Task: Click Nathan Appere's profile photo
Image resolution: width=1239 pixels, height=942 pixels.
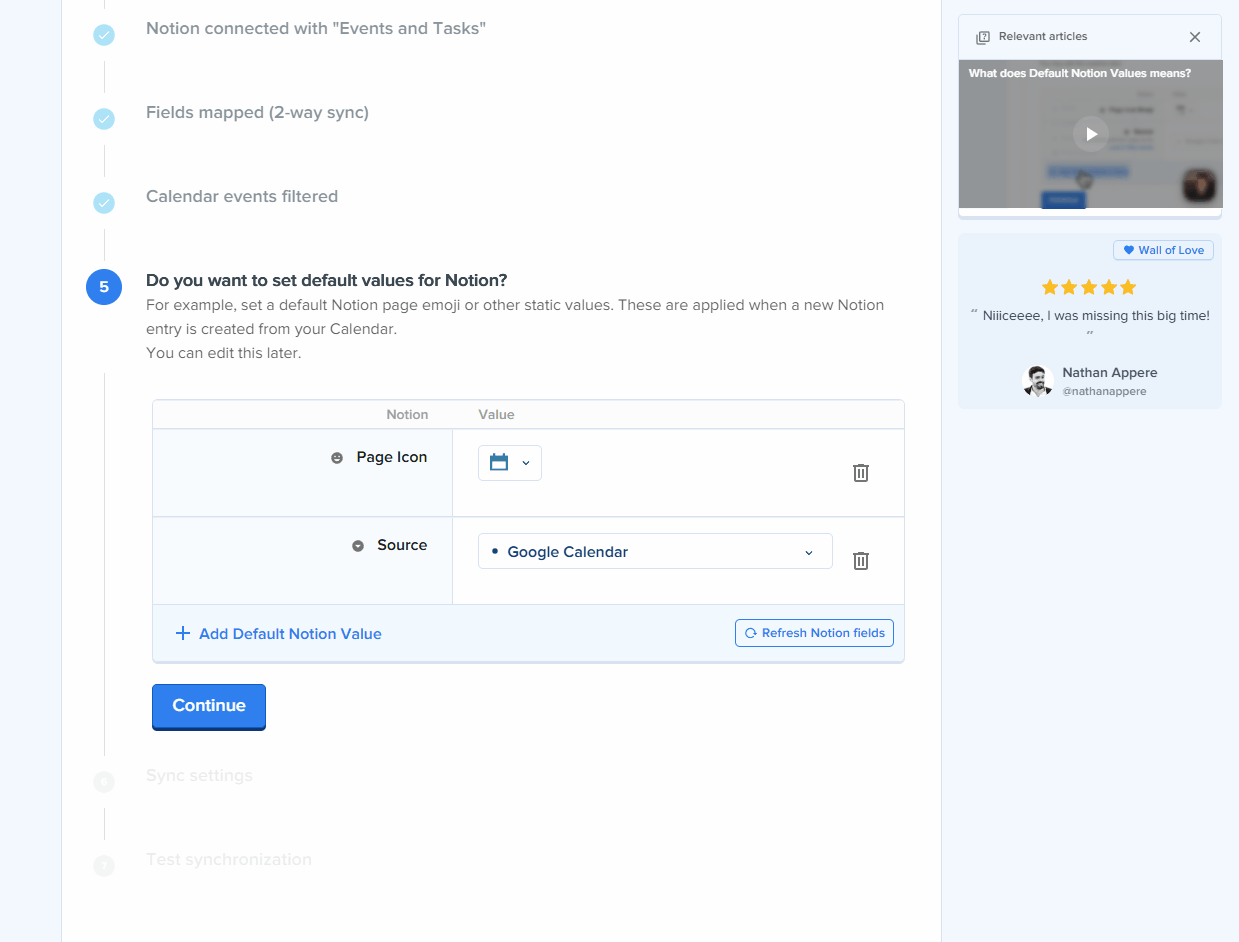Action: point(1038,381)
